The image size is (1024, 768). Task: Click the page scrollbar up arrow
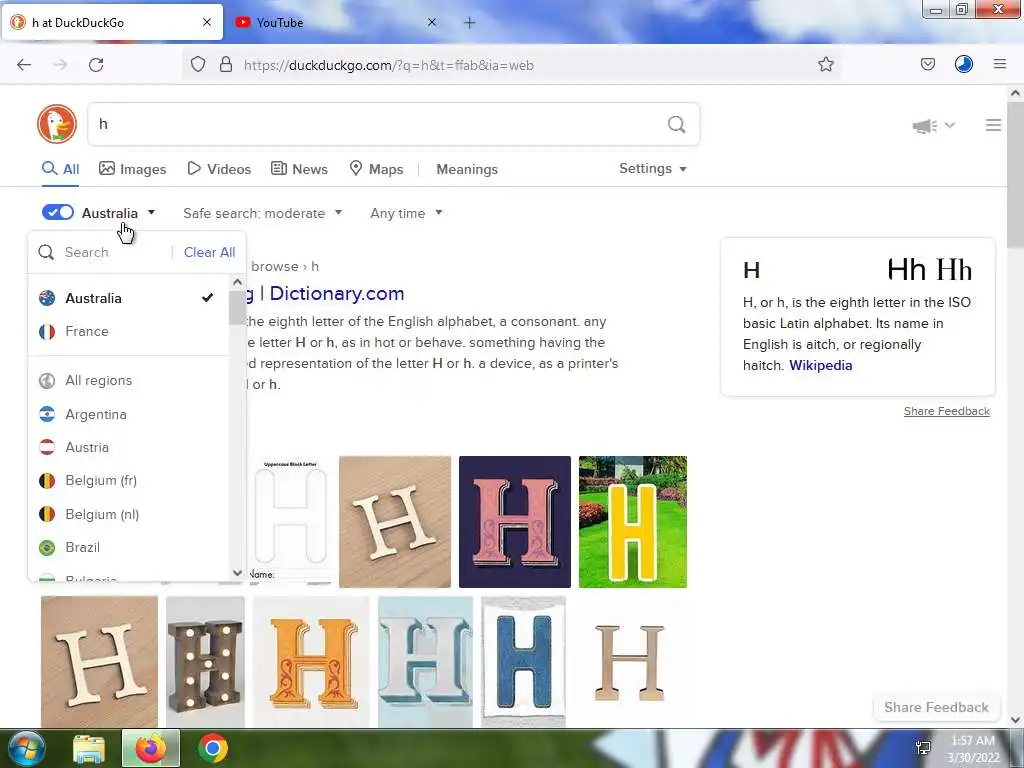click(1015, 93)
